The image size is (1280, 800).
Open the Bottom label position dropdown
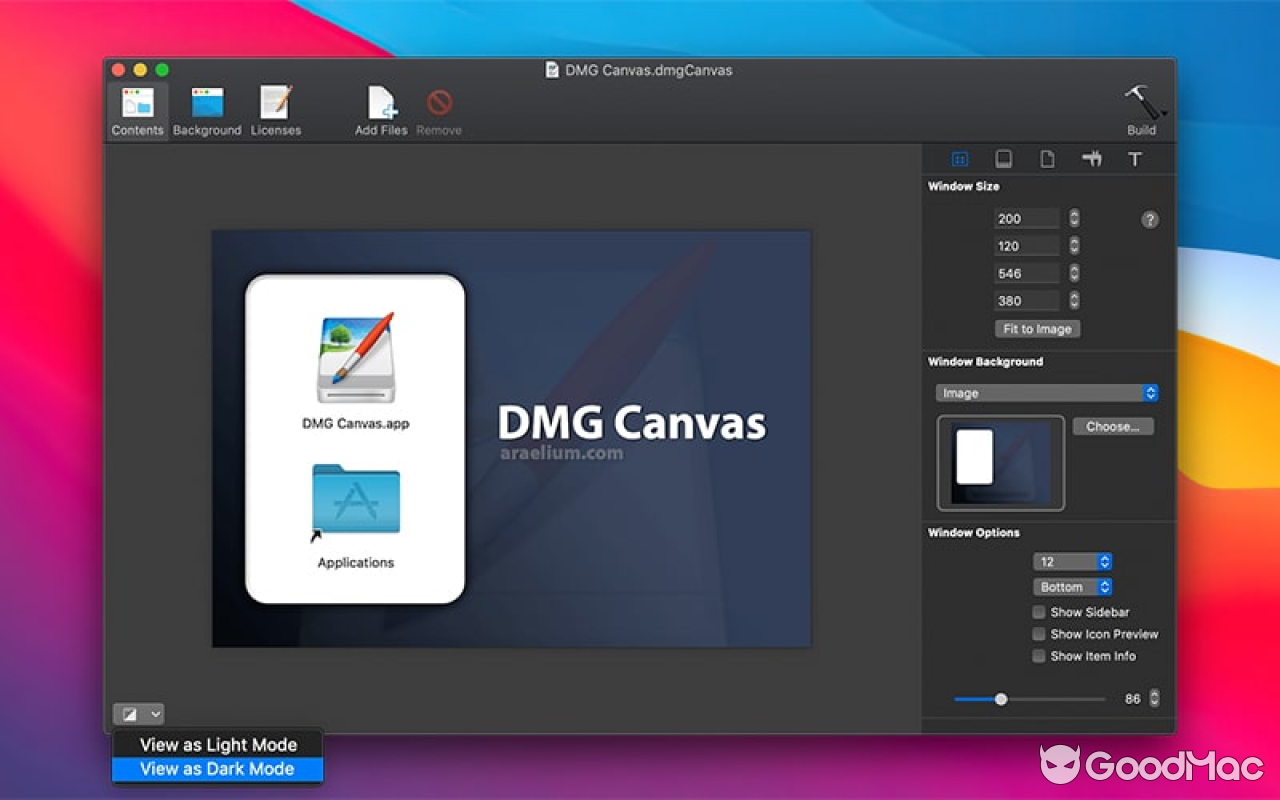coord(1072,586)
